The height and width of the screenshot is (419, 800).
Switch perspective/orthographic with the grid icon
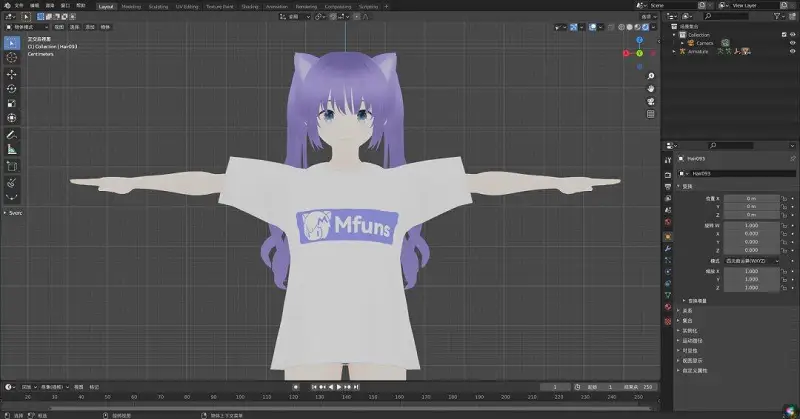pyautogui.click(x=651, y=114)
